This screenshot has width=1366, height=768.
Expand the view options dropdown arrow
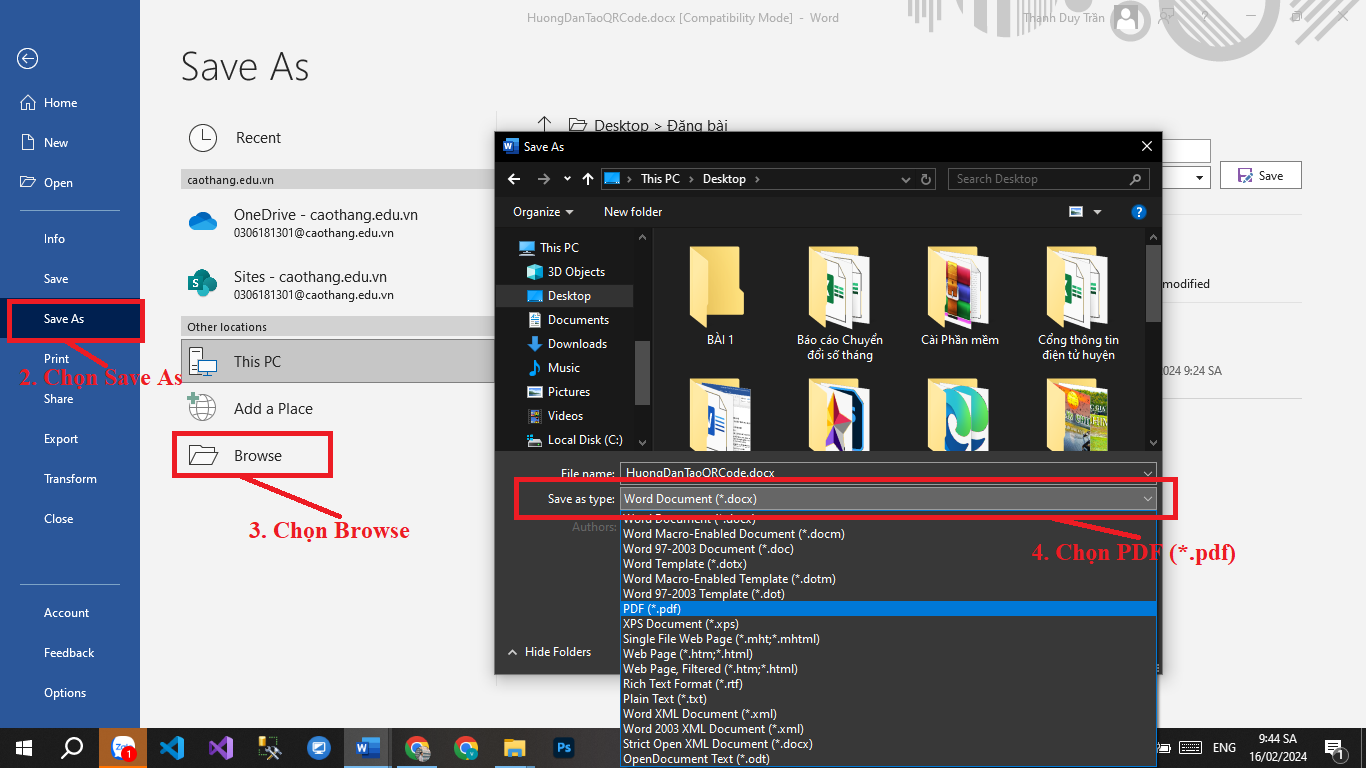point(1097,212)
